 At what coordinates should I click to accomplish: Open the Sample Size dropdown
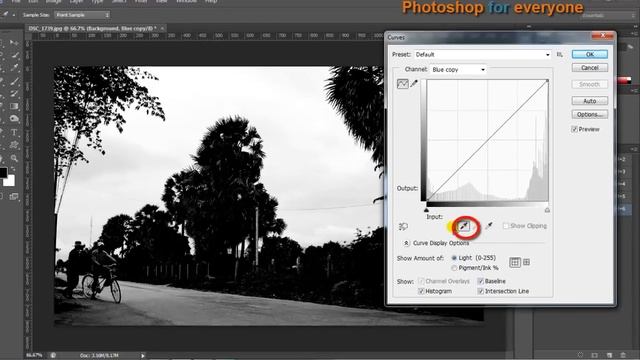82,15
